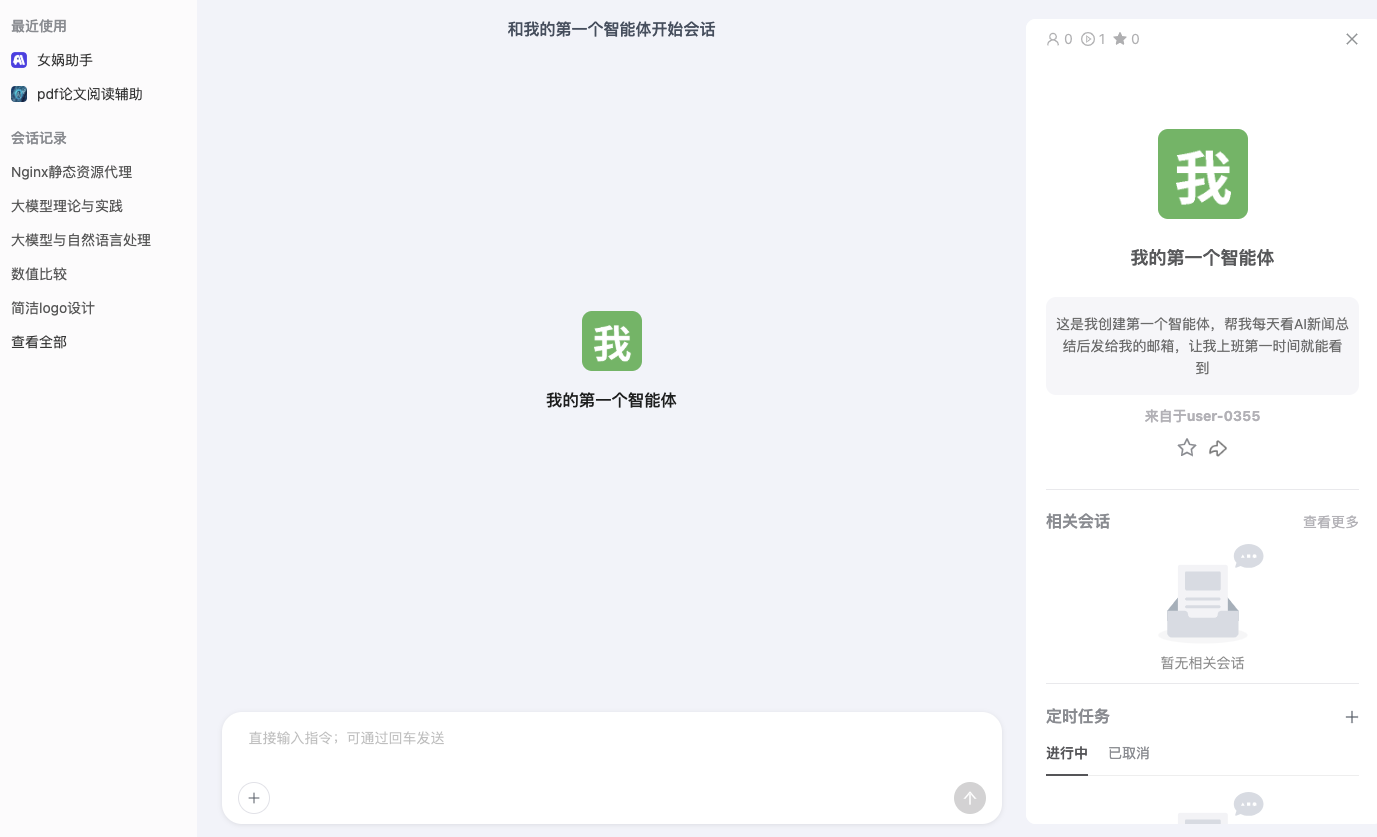Image resolution: width=1377 pixels, height=837 pixels.
Task: Click the send message arrow button
Action: point(969,798)
